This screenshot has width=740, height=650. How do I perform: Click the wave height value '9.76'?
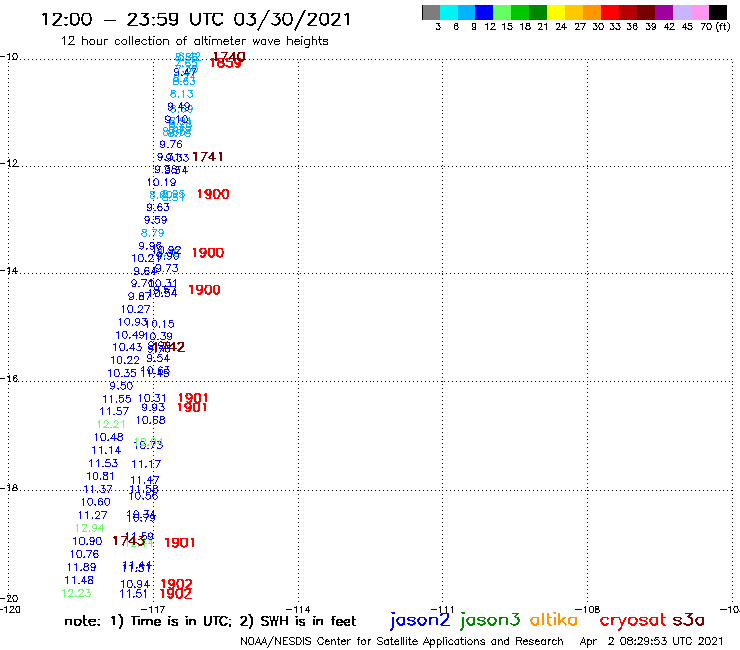171,144
